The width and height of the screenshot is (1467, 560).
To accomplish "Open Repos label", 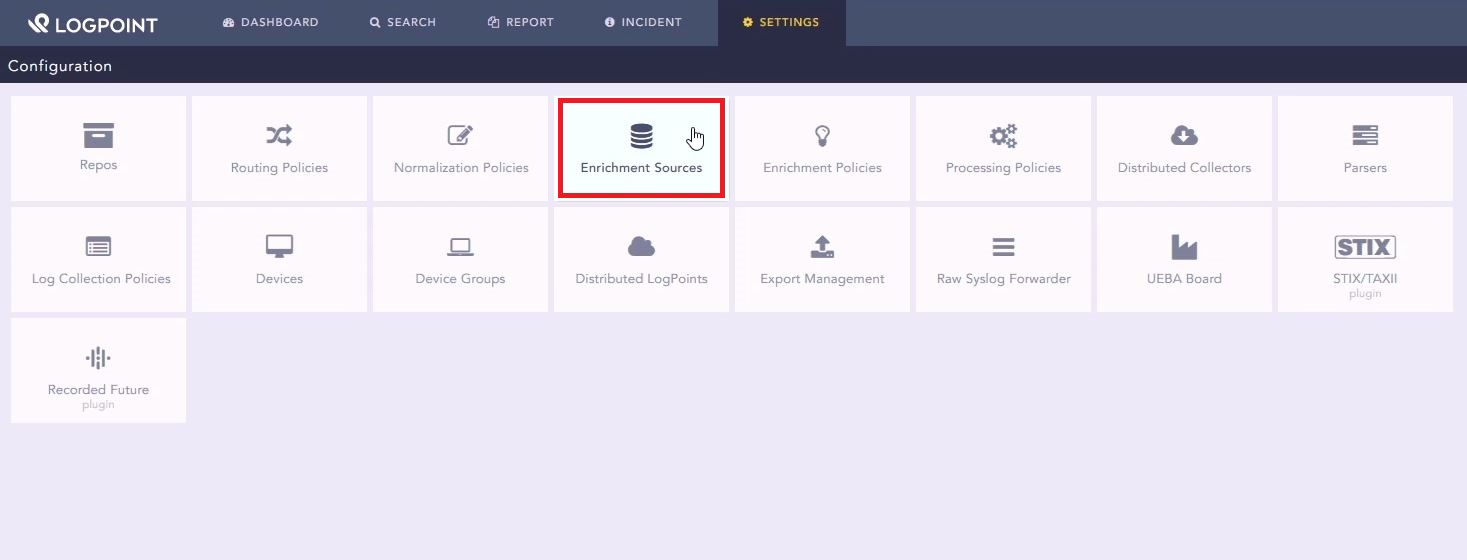I will pos(98,165).
